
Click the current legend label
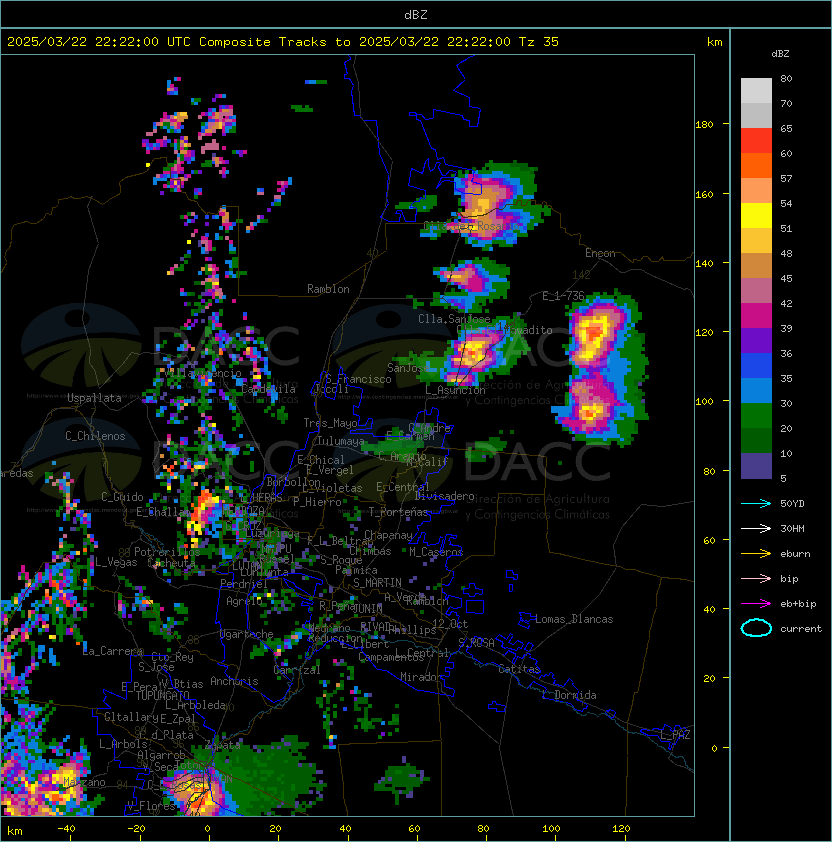[x=801, y=629]
